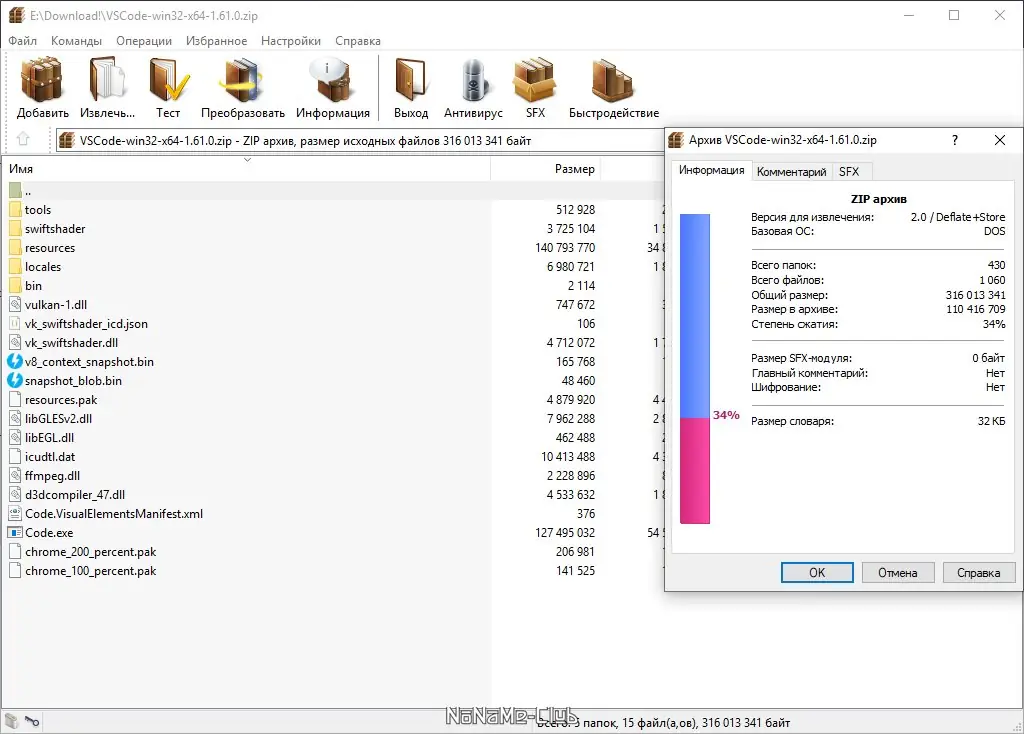Open the Избранное menu
The height and width of the screenshot is (734, 1024).
click(217, 40)
